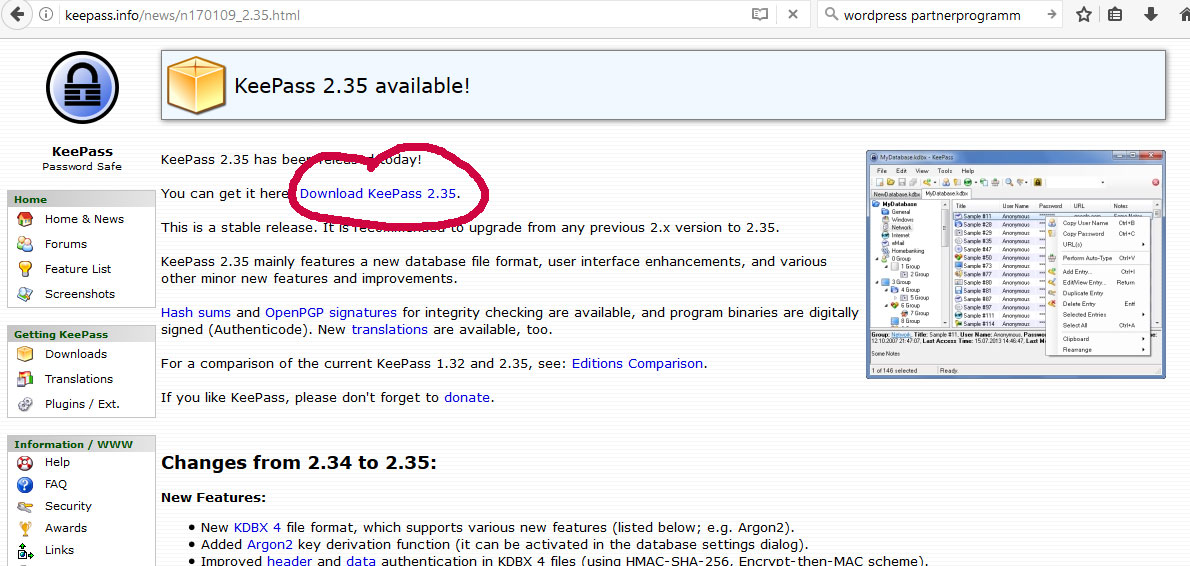
Task: Open the Help sidebar link
Action: coord(57,462)
